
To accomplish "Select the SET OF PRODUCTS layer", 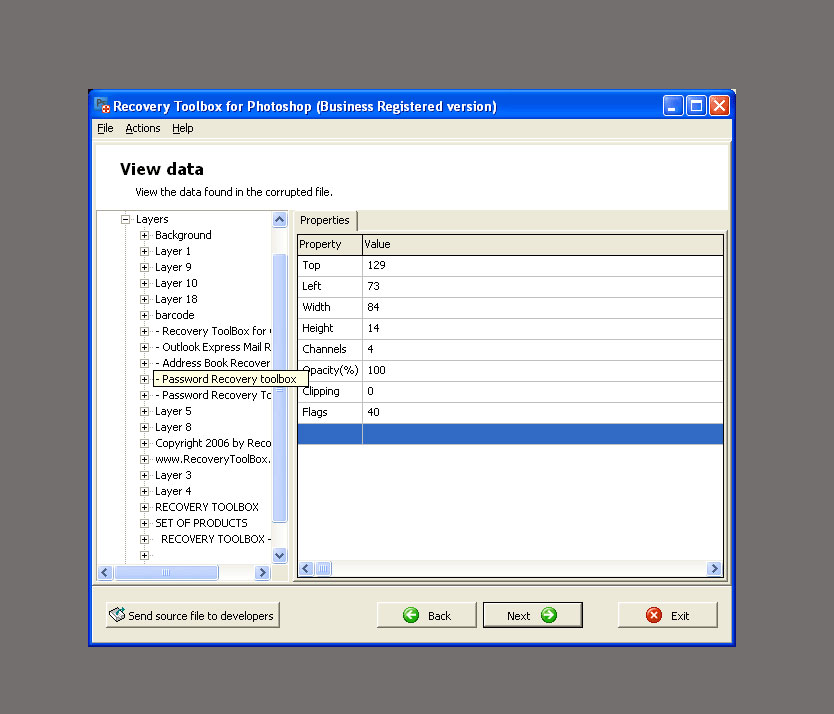I will (201, 523).
